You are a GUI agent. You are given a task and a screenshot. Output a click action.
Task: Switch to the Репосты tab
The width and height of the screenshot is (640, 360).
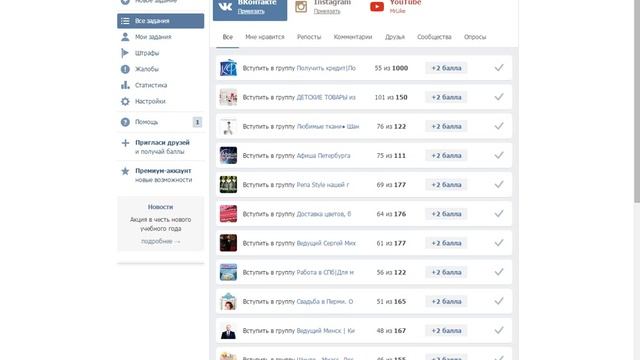pyautogui.click(x=309, y=37)
